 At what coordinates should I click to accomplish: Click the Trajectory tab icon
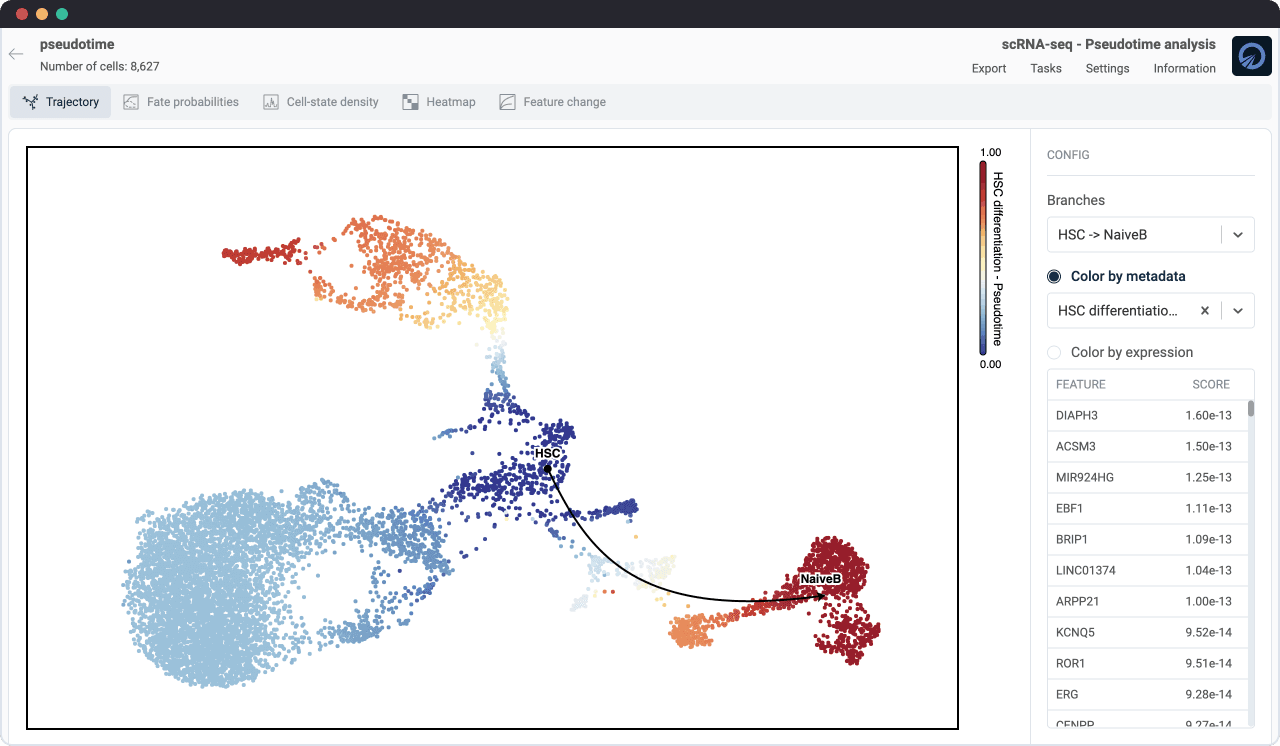(x=30, y=102)
